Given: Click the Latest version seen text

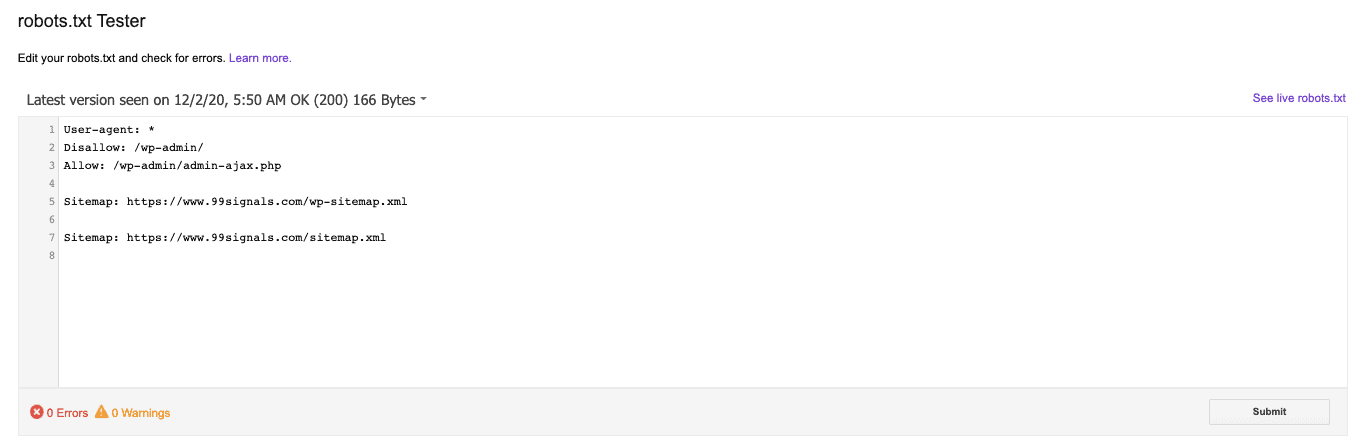Looking at the screenshot, I should pos(220,100).
